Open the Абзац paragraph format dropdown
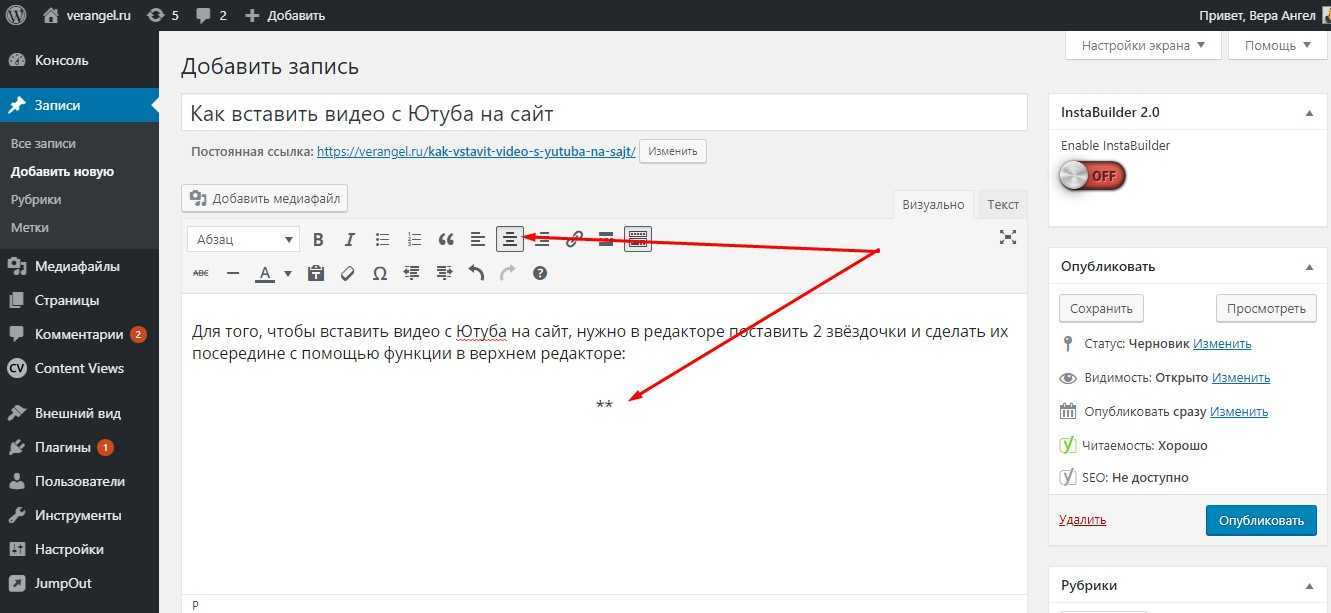Image resolution: width=1331 pixels, height=613 pixels. 244,239
